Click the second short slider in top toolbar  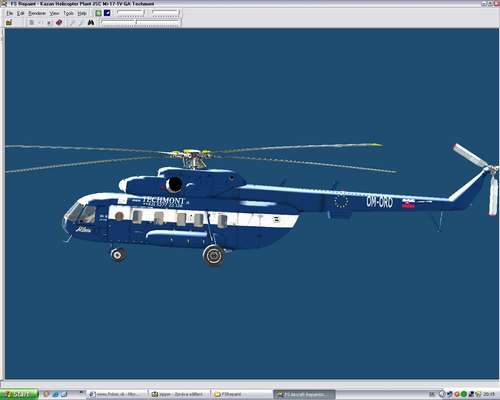coord(165,13)
